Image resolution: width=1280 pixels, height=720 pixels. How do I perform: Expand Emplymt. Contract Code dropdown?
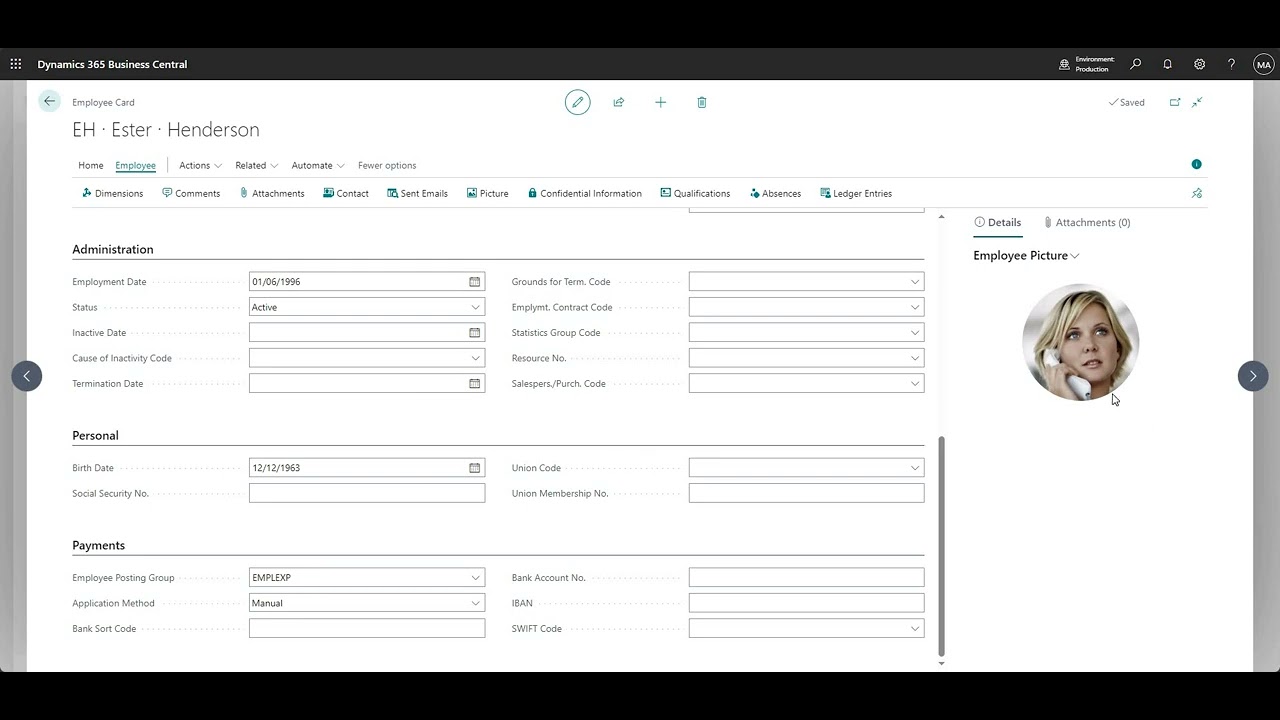tap(914, 307)
